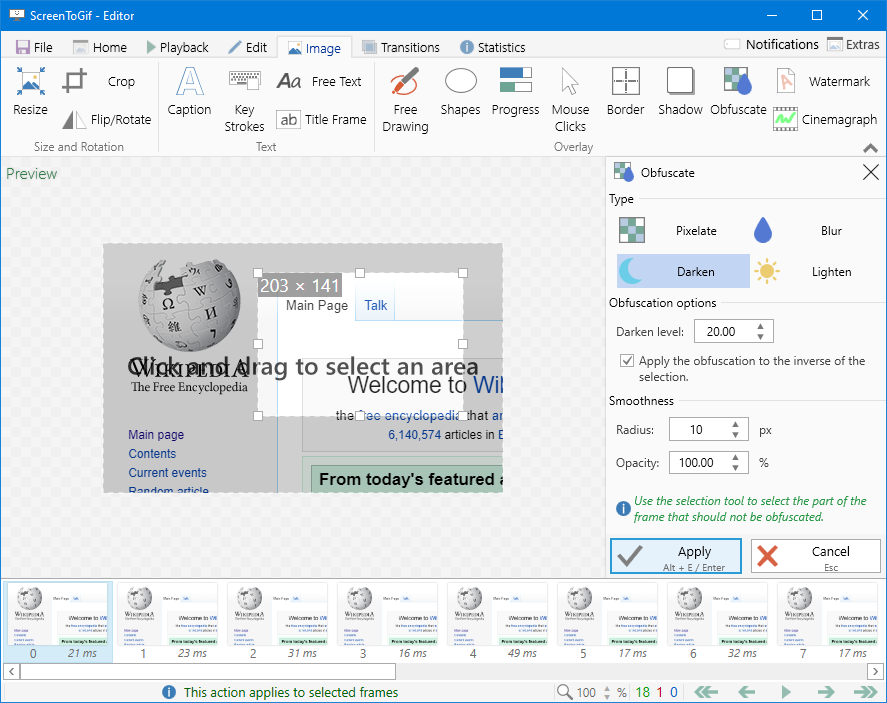This screenshot has height=703, width=887.
Task: Open the Watermark tool
Action: click(x=824, y=81)
